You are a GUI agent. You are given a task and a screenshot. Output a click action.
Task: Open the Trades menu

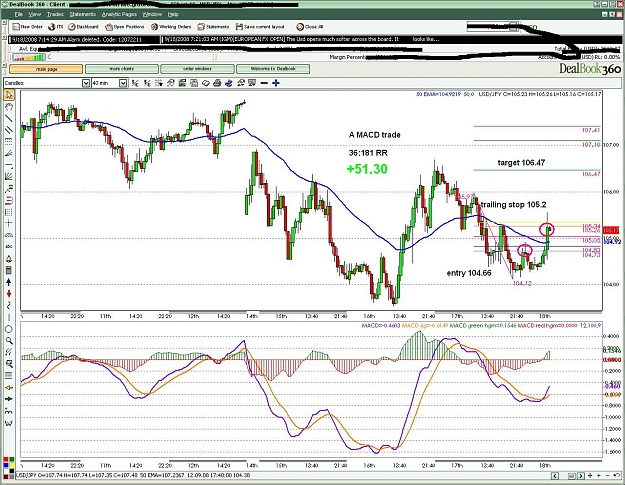click(x=55, y=14)
